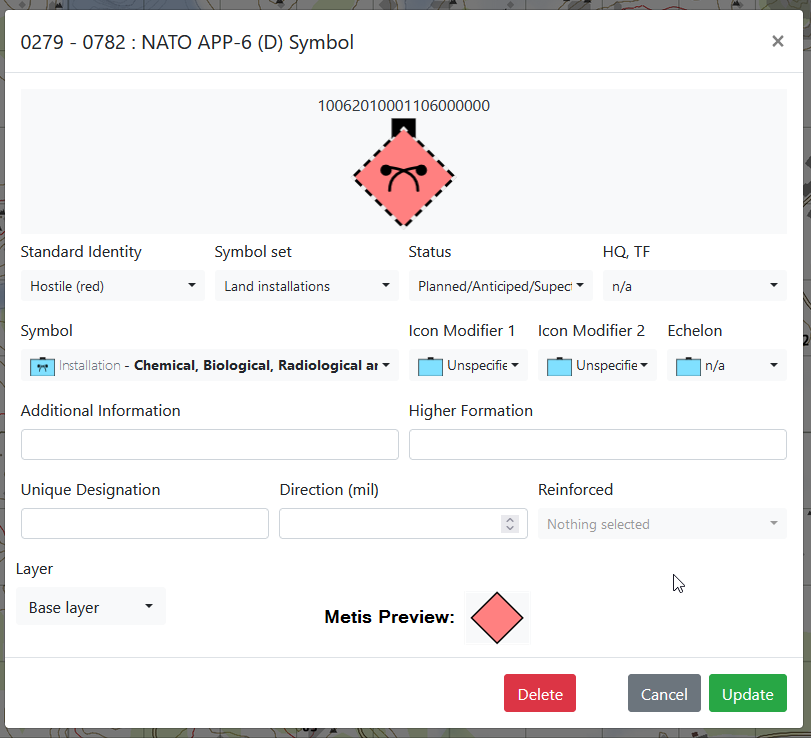The width and height of the screenshot is (811, 738).
Task: Click the installation icon in the Symbol dropdown
Action: pos(41,365)
